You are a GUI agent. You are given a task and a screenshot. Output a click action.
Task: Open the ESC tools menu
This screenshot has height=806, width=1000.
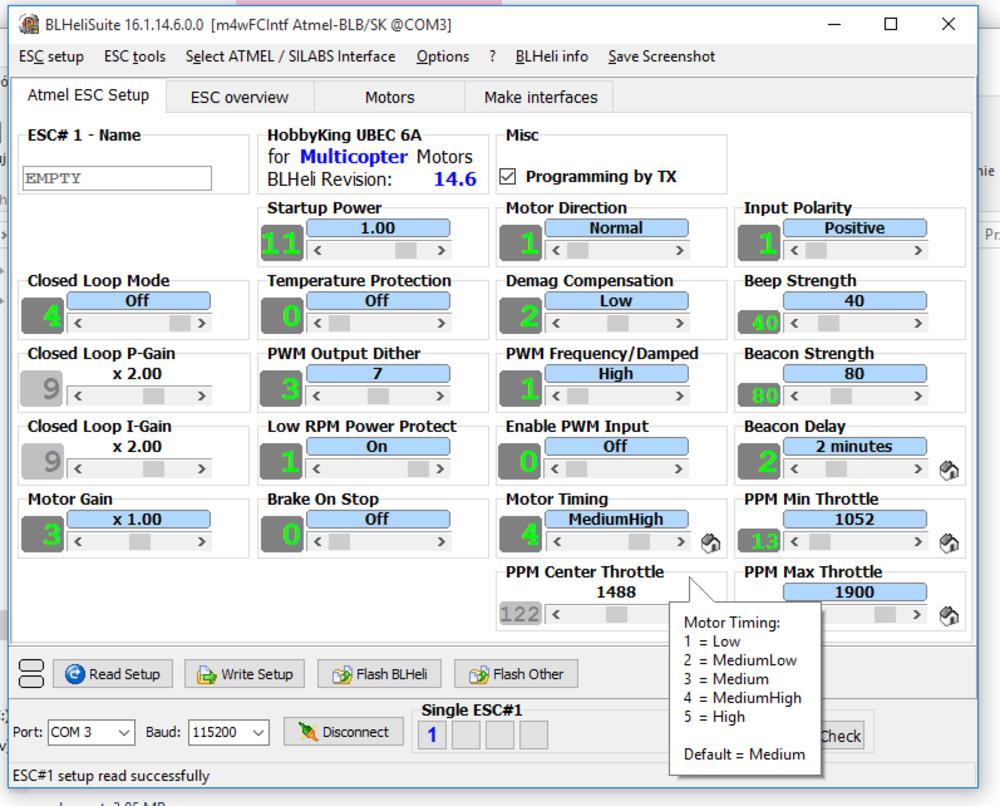tap(135, 57)
